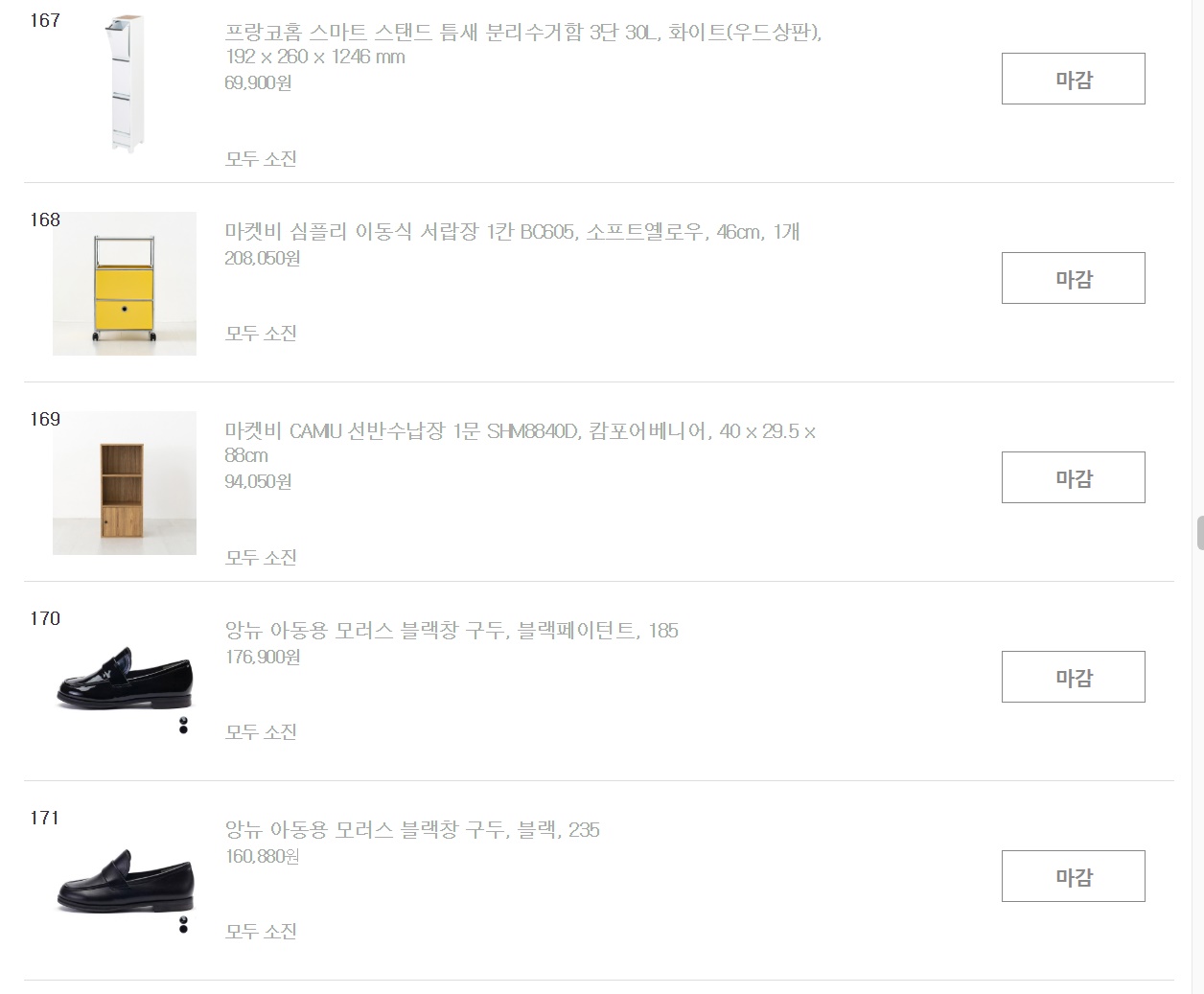Select color dots under item 171 shoe
This screenshot has width=1204, height=994.
(183, 925)
